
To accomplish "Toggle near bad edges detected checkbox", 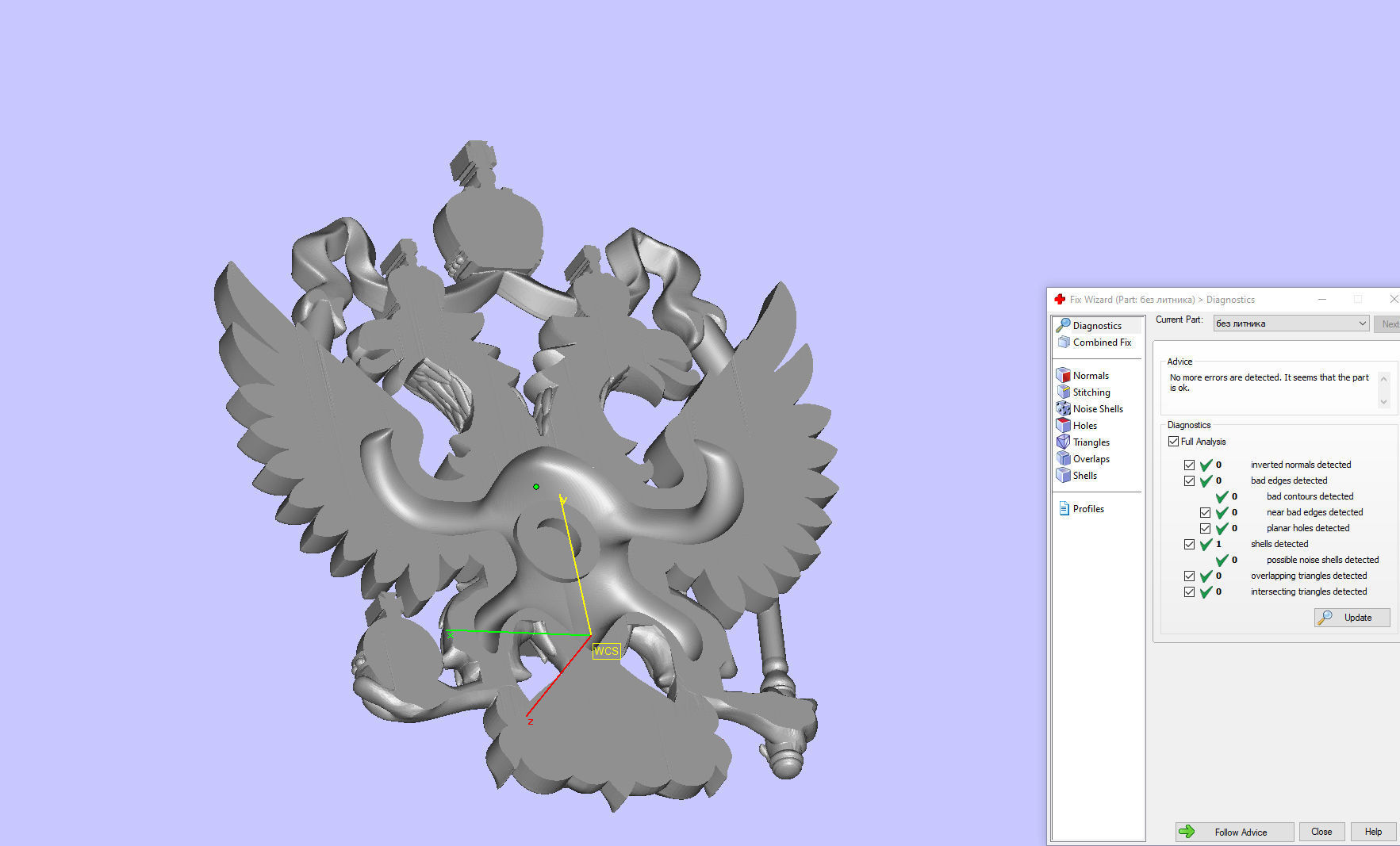I will tap(1205, 512).
